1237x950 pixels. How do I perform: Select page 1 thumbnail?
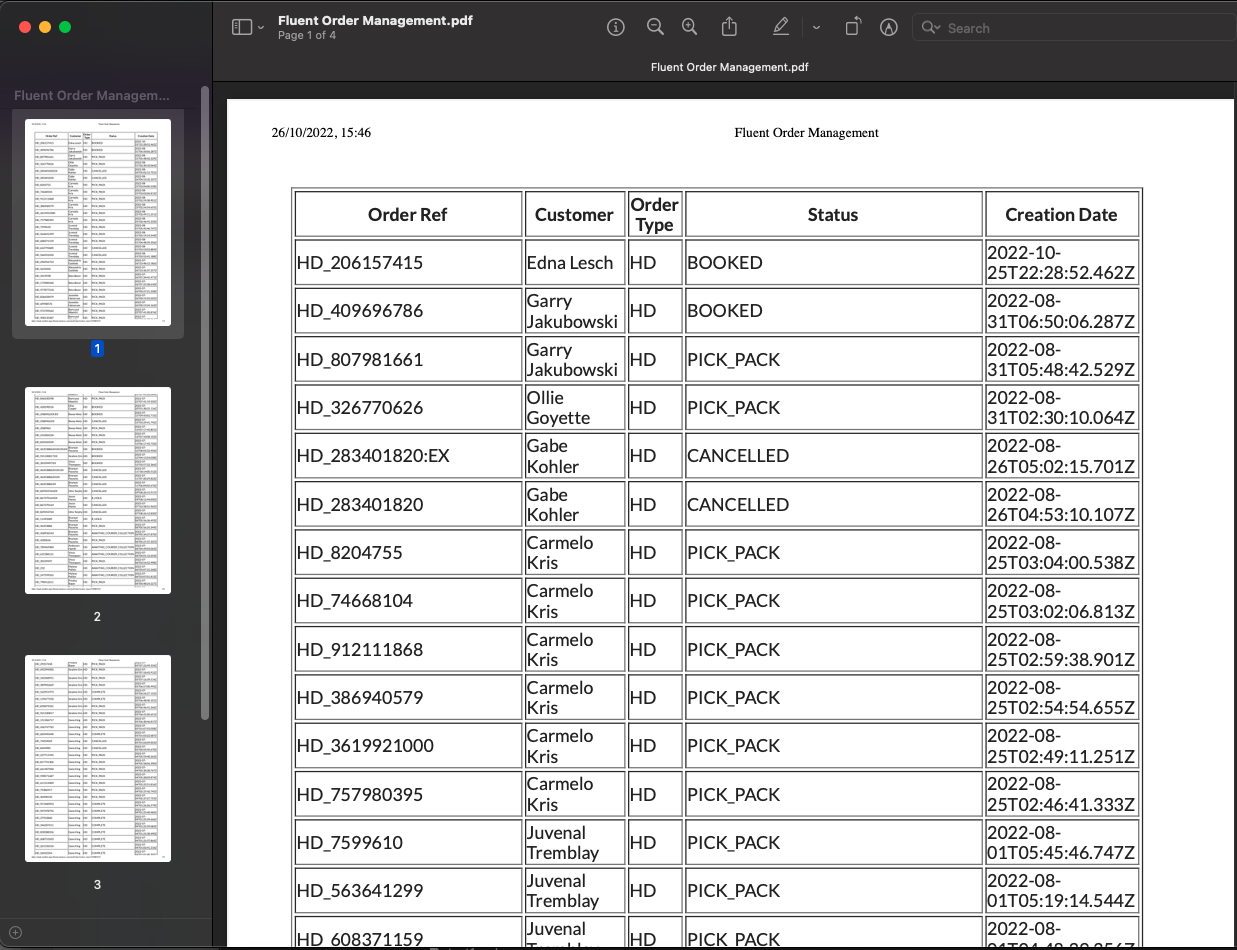[x=98, y=222]
